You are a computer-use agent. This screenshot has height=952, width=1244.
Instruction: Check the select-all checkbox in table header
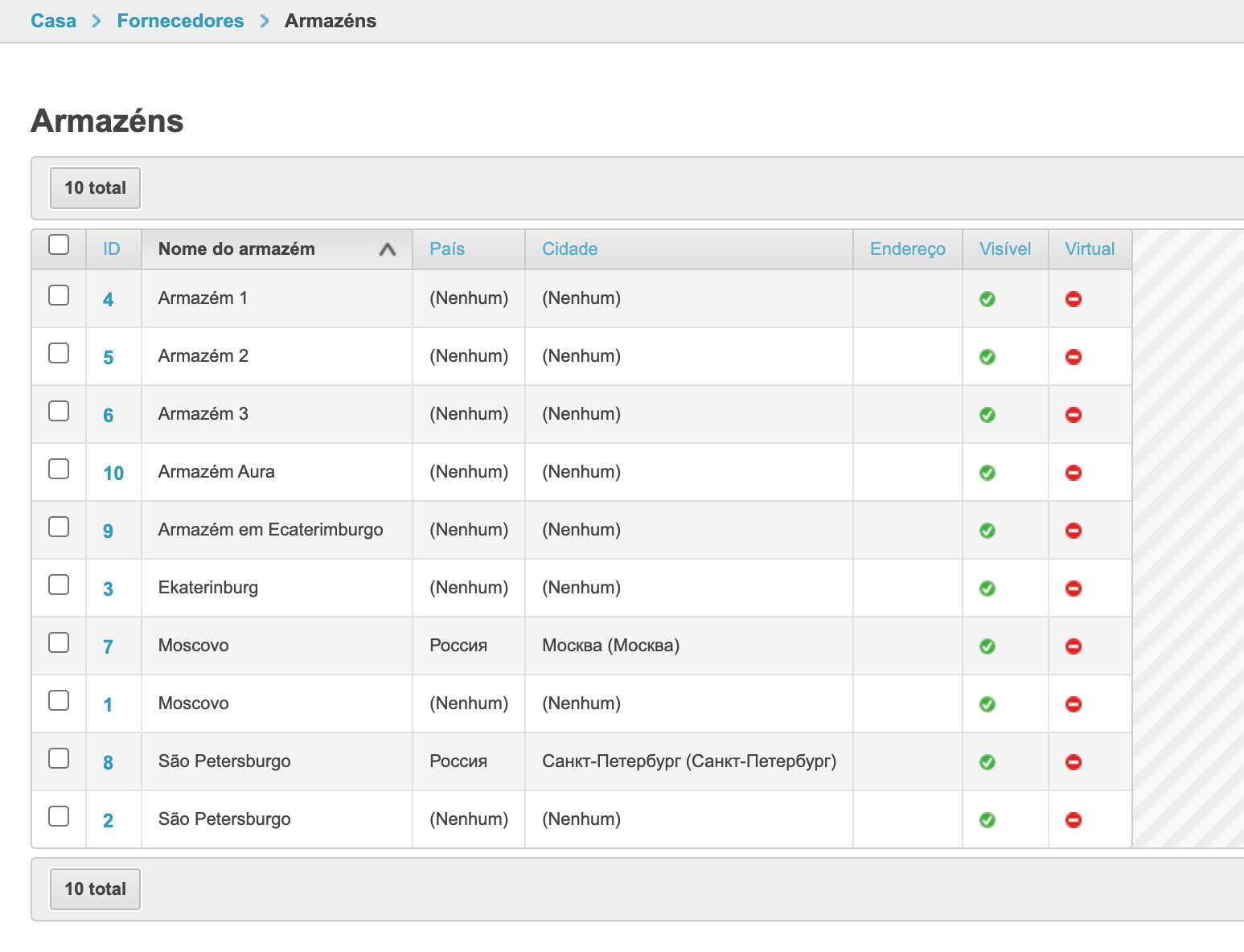tap(59, 244)
